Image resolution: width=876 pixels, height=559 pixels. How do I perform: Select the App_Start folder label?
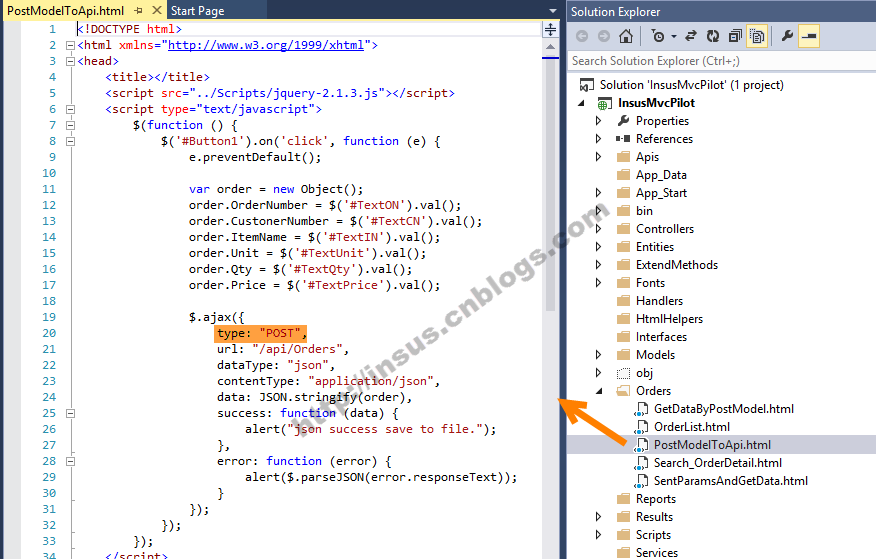click(661, 193)
